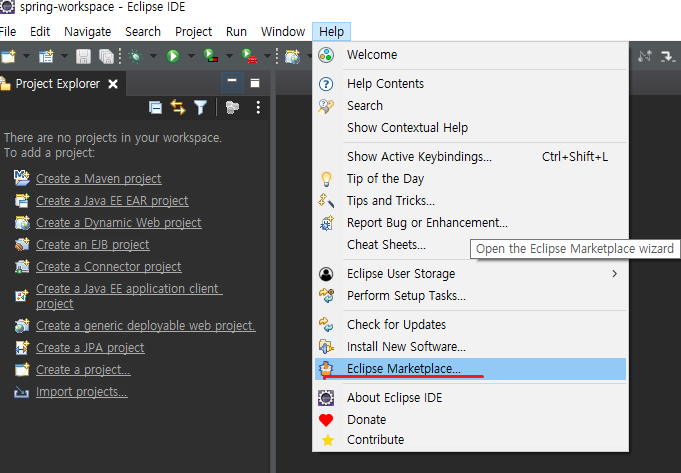Screen dimensions: 681x473
Task: Click Create a Connector project link
Action: coord(109,267)
